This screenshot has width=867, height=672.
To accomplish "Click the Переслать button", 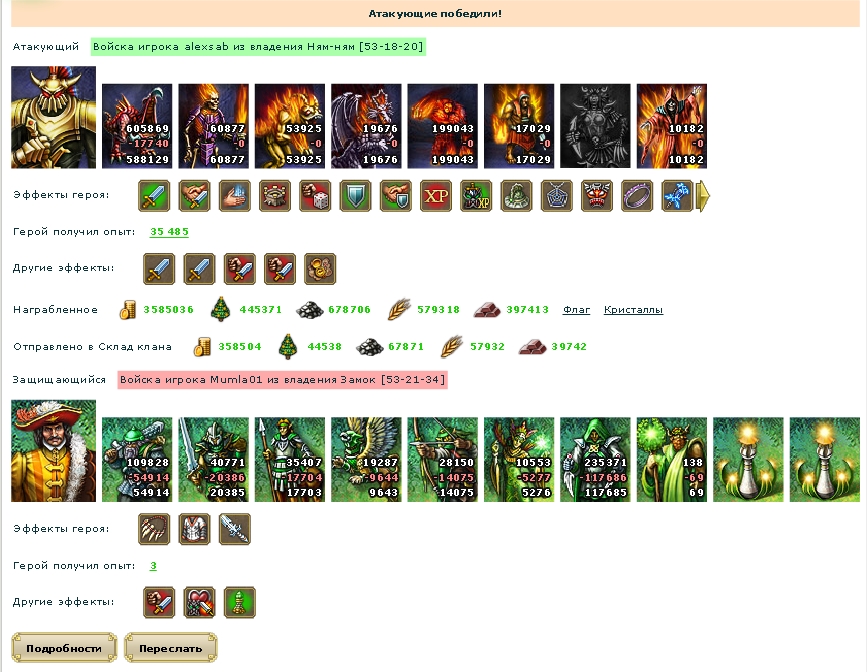I will point(171,648).
